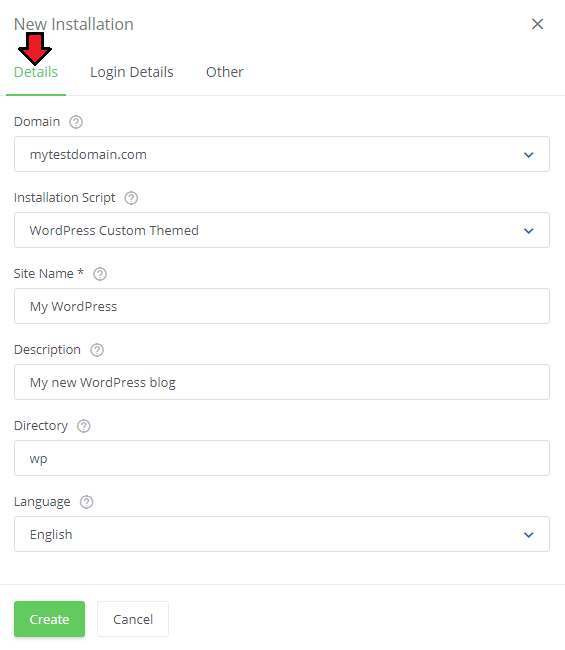Screen dimensions: 565x650
Task: Open the Installation Script help icon
Action: [131, 198]
